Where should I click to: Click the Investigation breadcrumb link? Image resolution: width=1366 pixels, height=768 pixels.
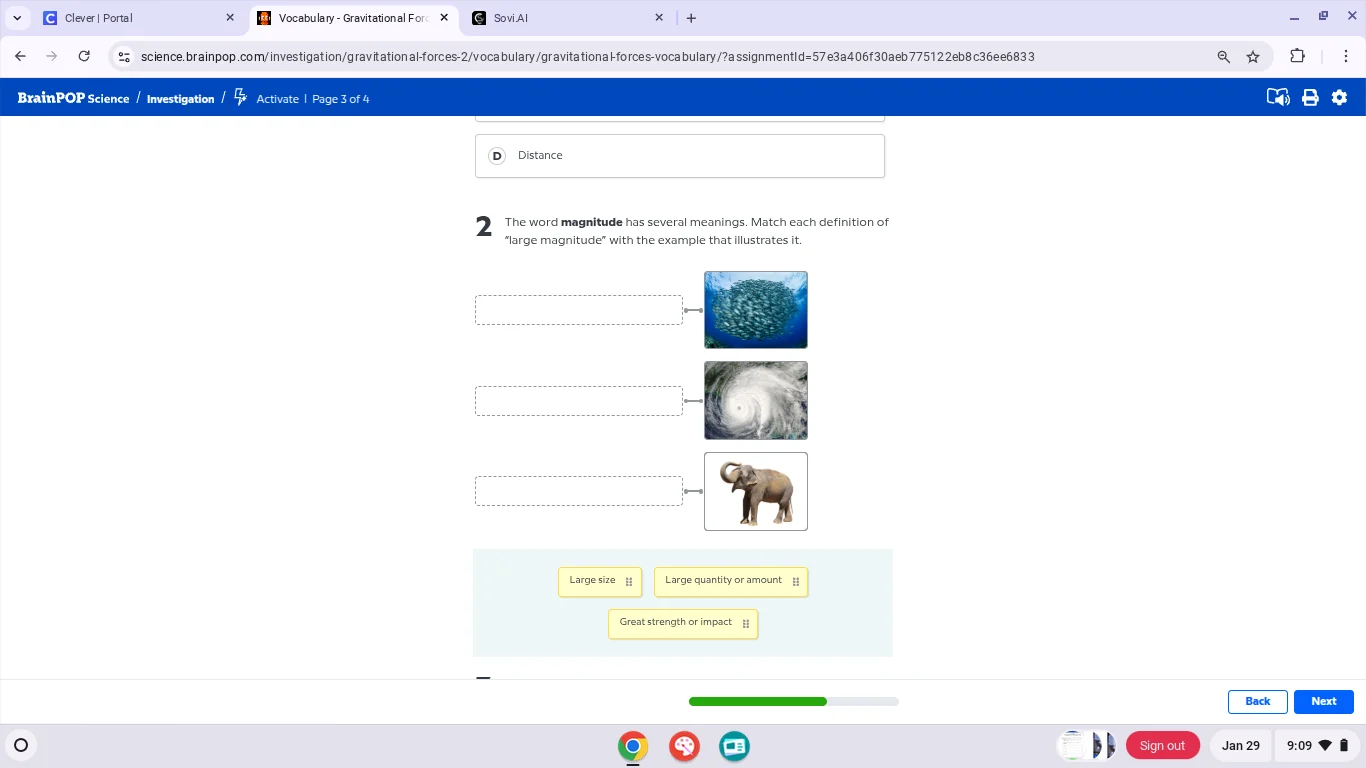click(x=180, y=99)
